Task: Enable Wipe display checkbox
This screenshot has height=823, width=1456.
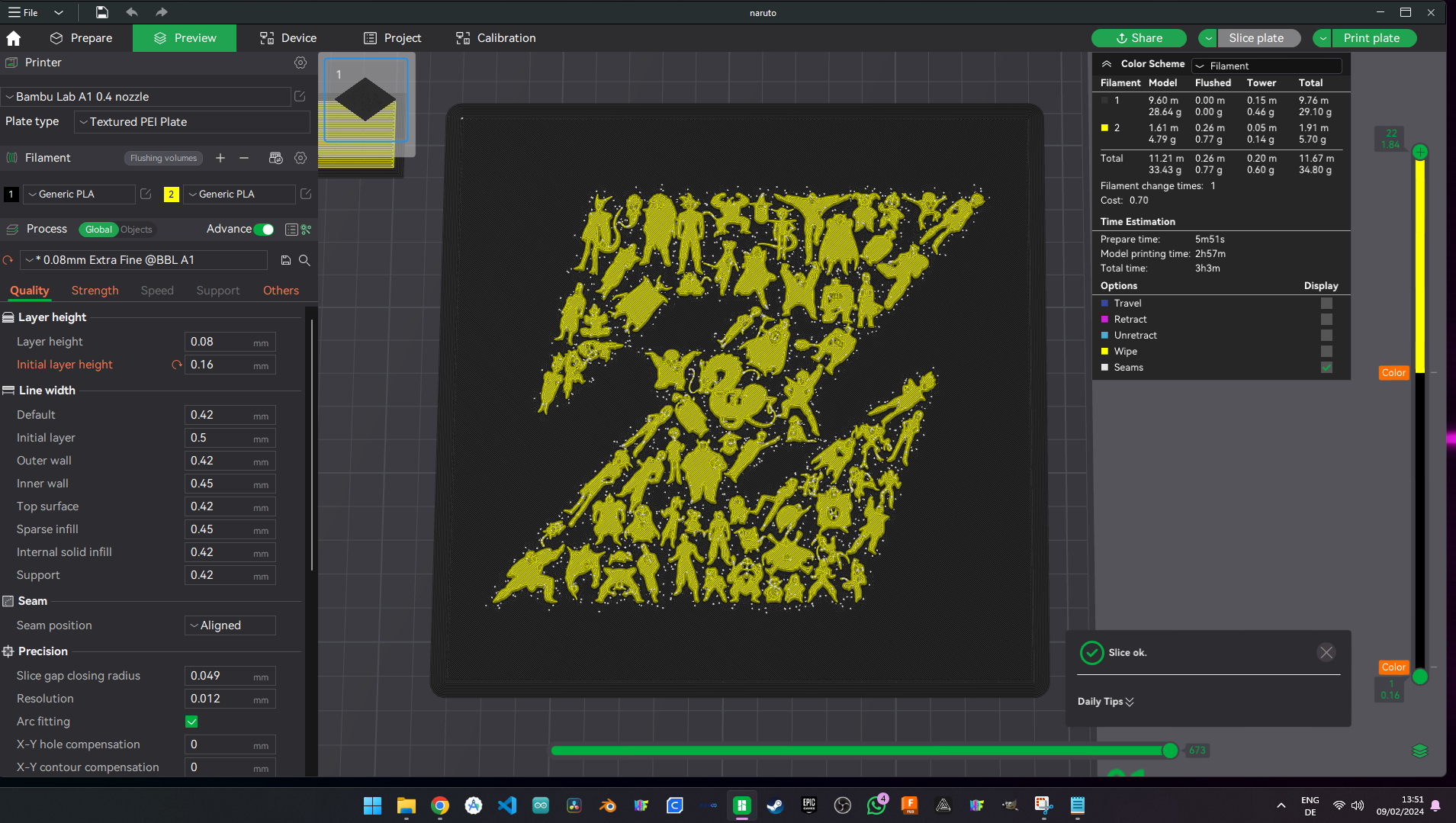Action: (1326, 352)
